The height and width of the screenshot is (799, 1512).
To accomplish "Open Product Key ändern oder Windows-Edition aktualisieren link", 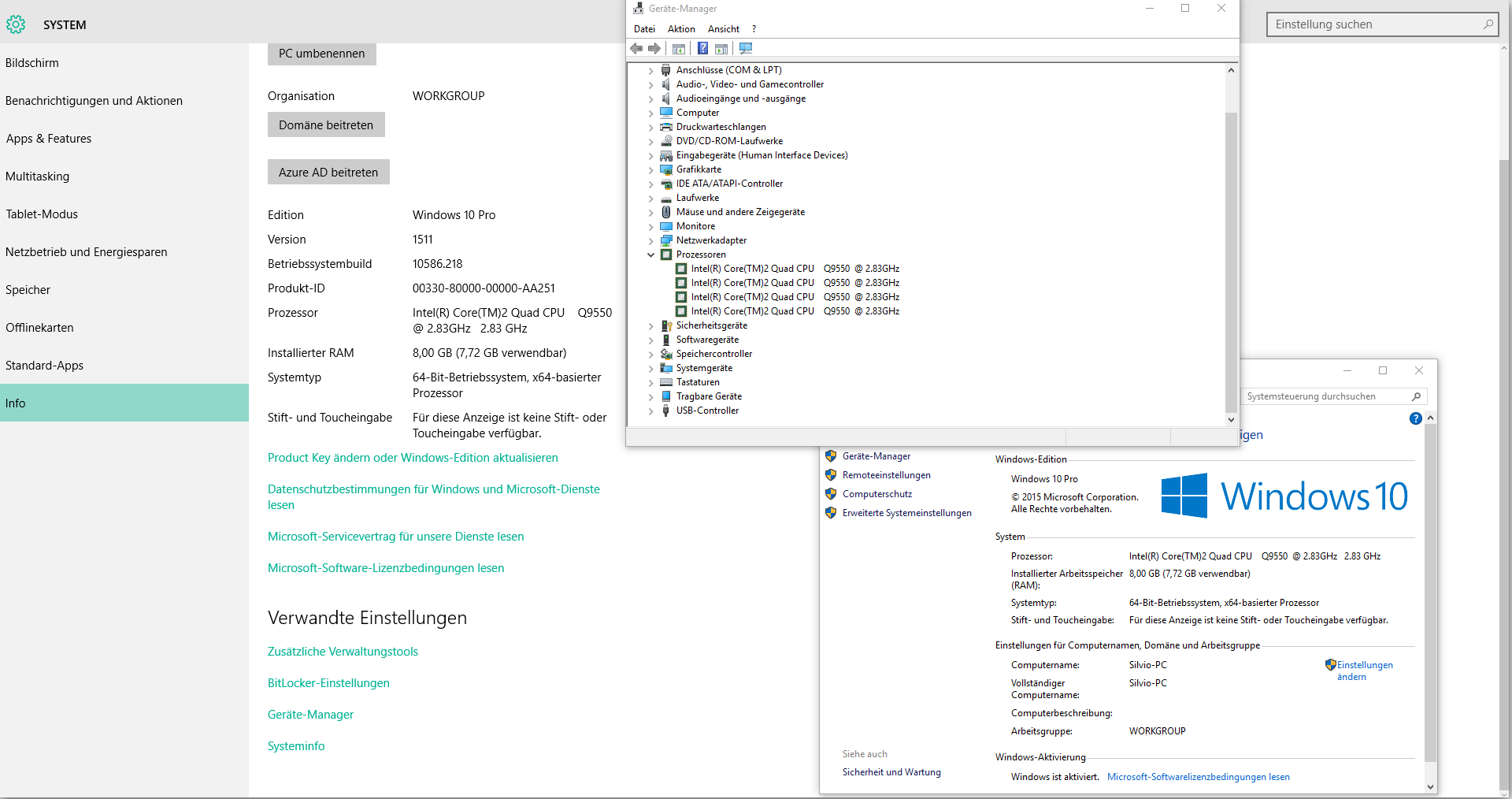I will pos(413,458).
